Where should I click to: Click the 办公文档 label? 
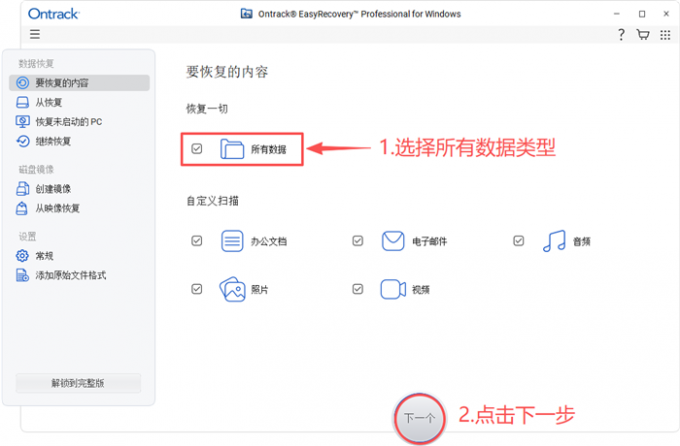coord(268,242)
